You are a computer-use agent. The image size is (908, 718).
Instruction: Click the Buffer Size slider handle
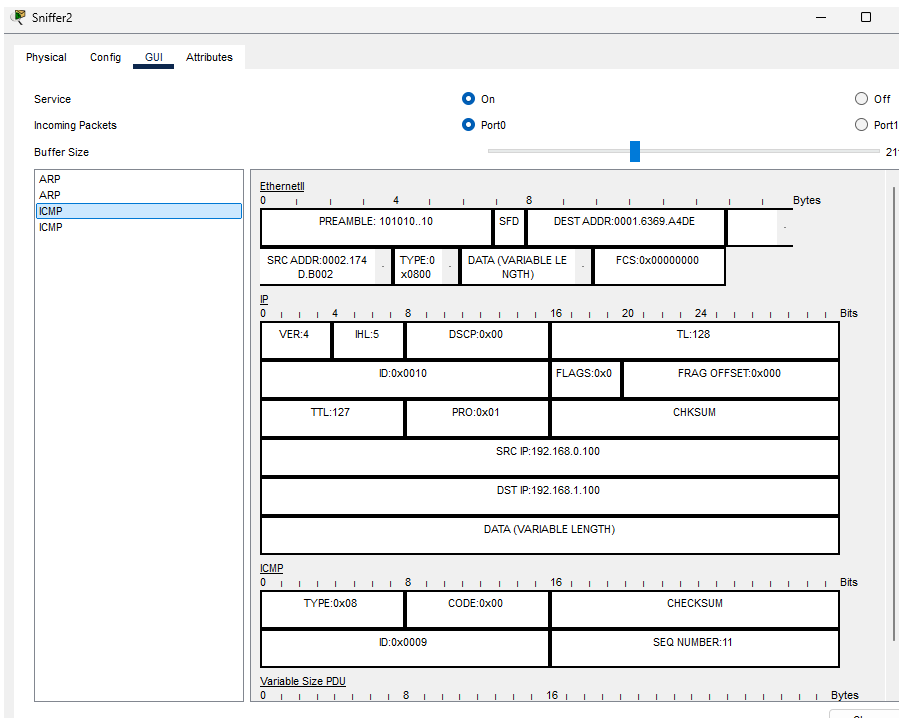(635, 151)
